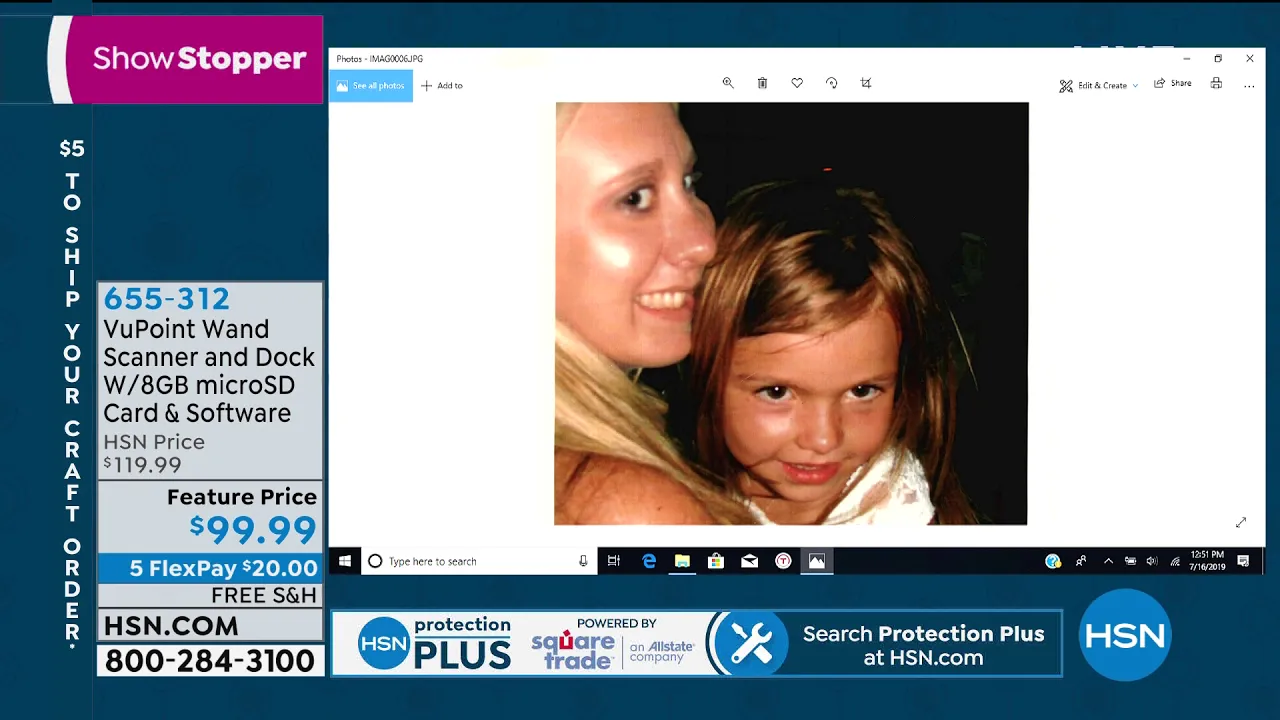Rotate the photo using the rotate icon
The height and width of the screenshot is (720, 1280).
(831, 83)
